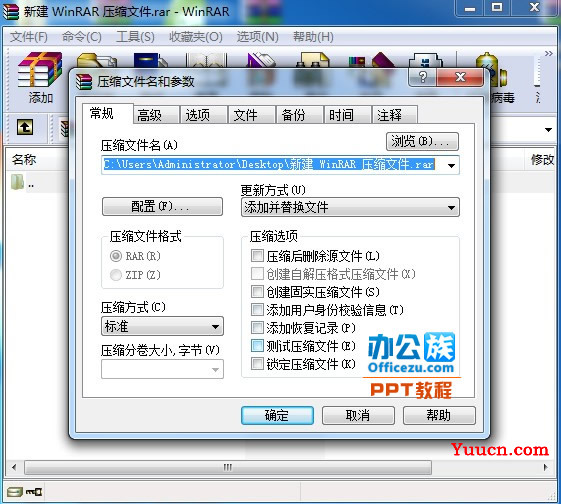This screenshot has width=561, height=504.
Task: Click the key password icon in status bar
Action: pyautogui.click(x=34, y=492)
